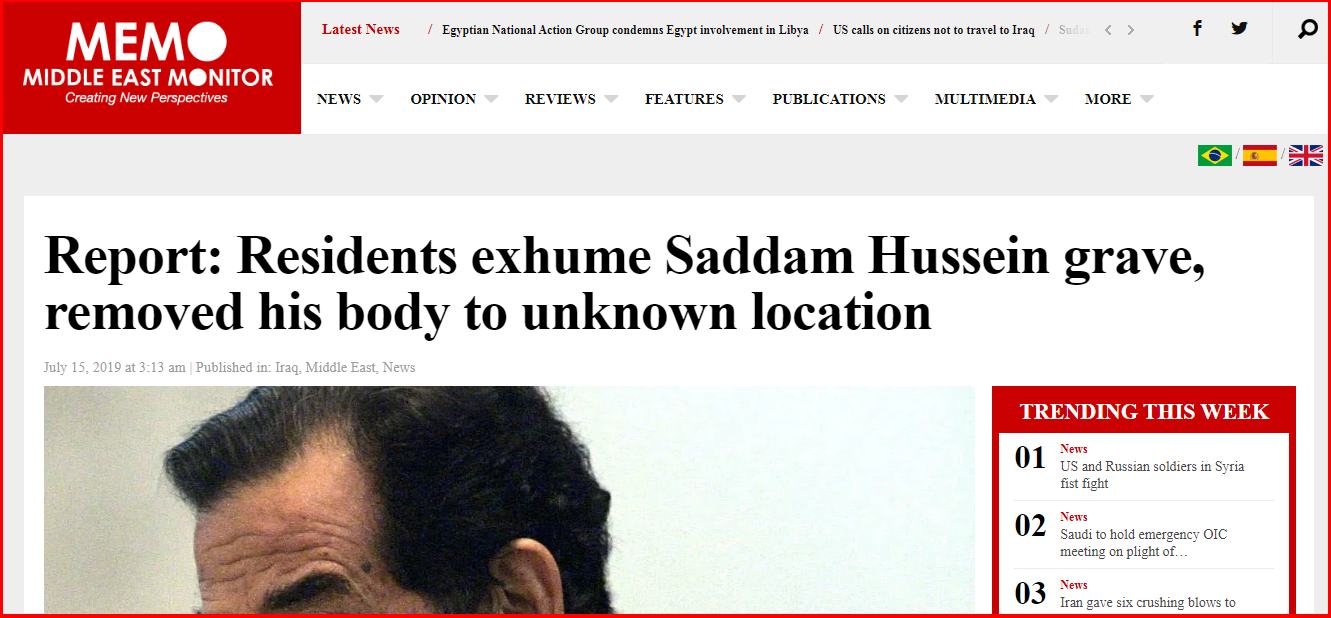Follow the Iraq category link under the headline
Image resolution: width=1331 pixels, height=618 pixels.
pyautogui.click(x=287, y=367)
